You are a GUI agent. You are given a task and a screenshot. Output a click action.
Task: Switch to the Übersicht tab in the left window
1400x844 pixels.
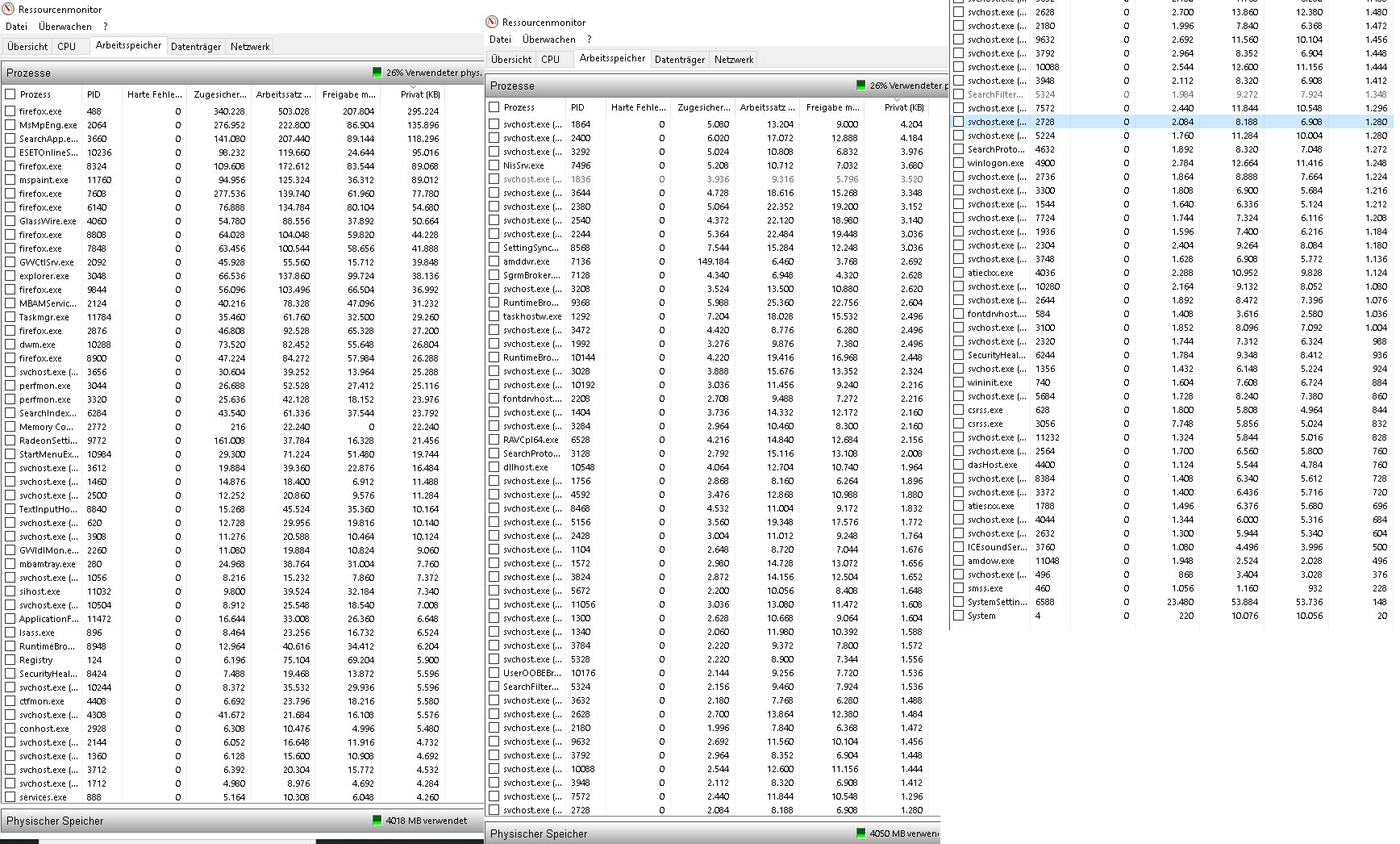point(27,47)
